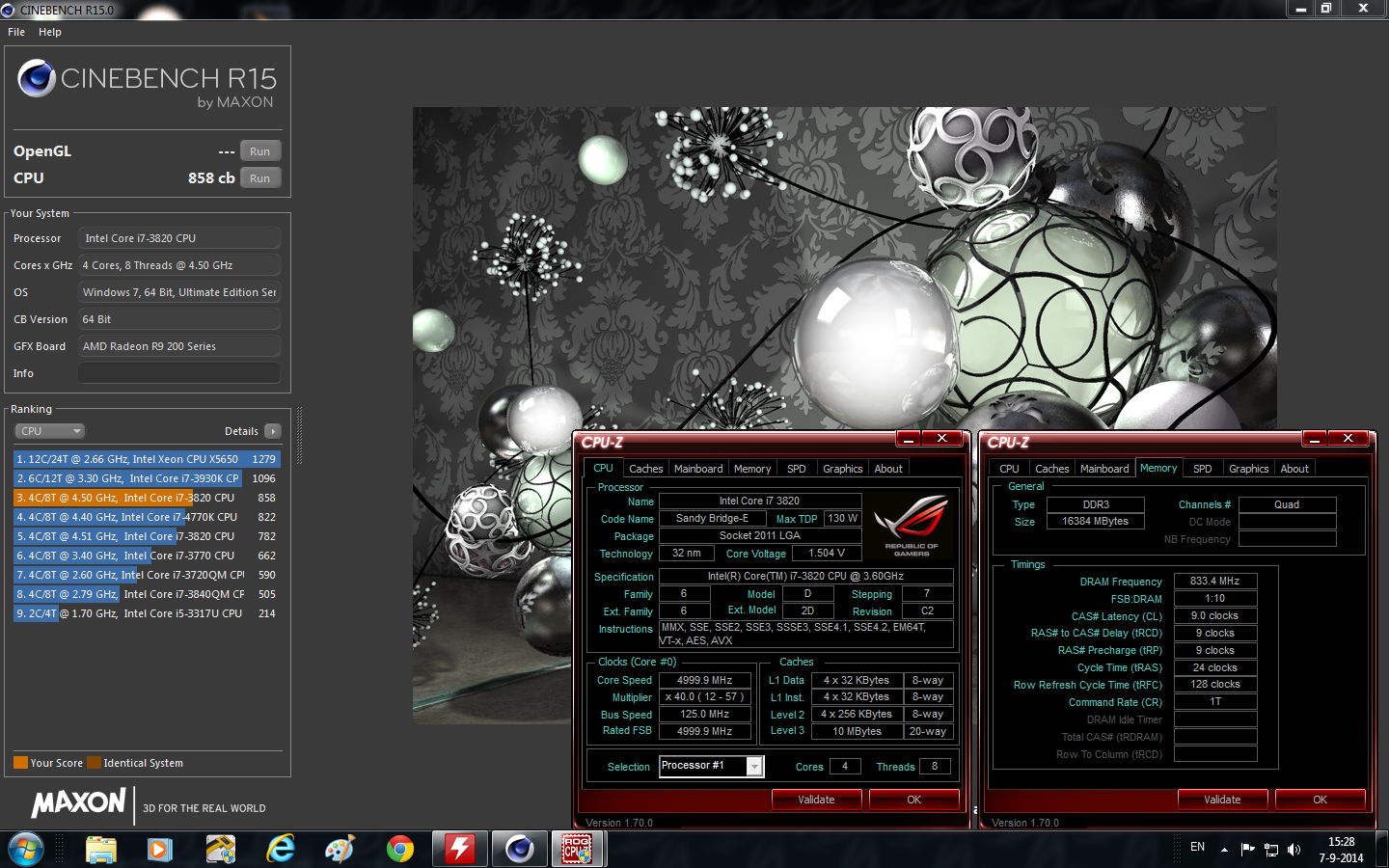Screen dimensions: 1389x868
Task: Open the red lightning bolt taskbar app
Action: click(460, 850)
